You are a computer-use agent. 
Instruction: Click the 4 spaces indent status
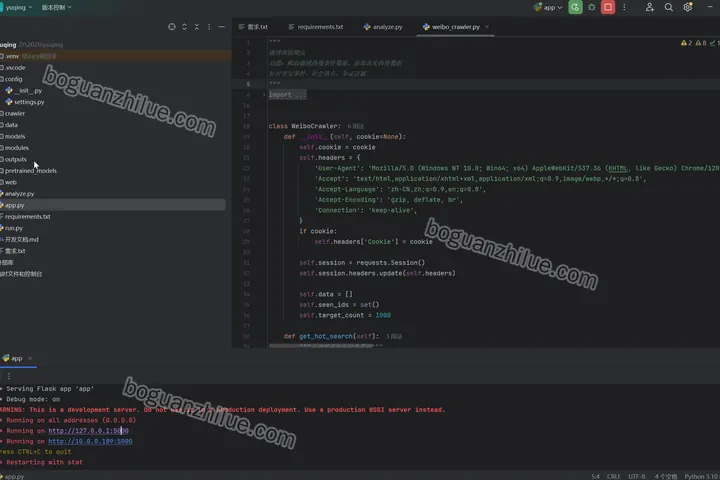[x=665, y=476]
